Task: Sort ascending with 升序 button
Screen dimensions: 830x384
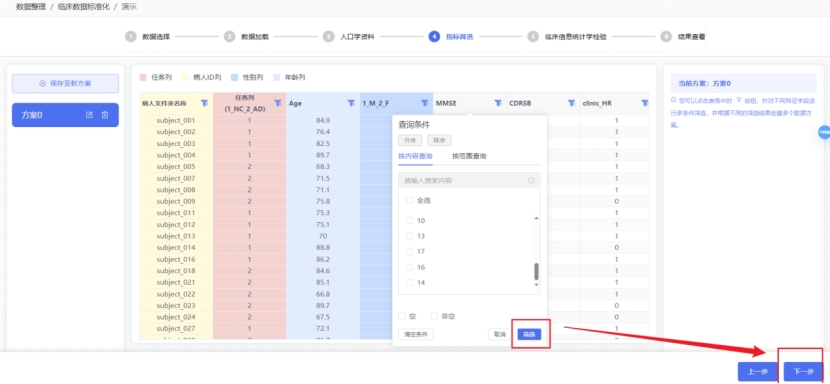Action: [x=410, y=140]
